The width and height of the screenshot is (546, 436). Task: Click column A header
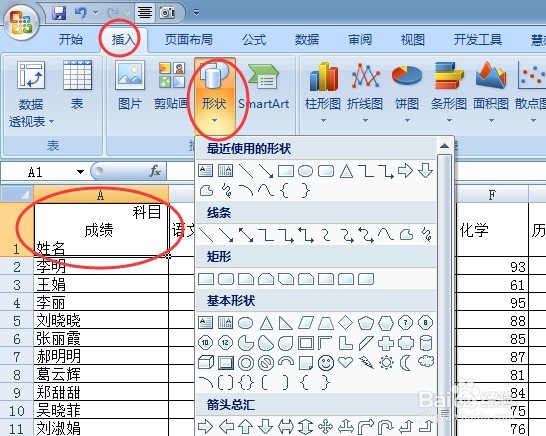(x=101, y=194)
